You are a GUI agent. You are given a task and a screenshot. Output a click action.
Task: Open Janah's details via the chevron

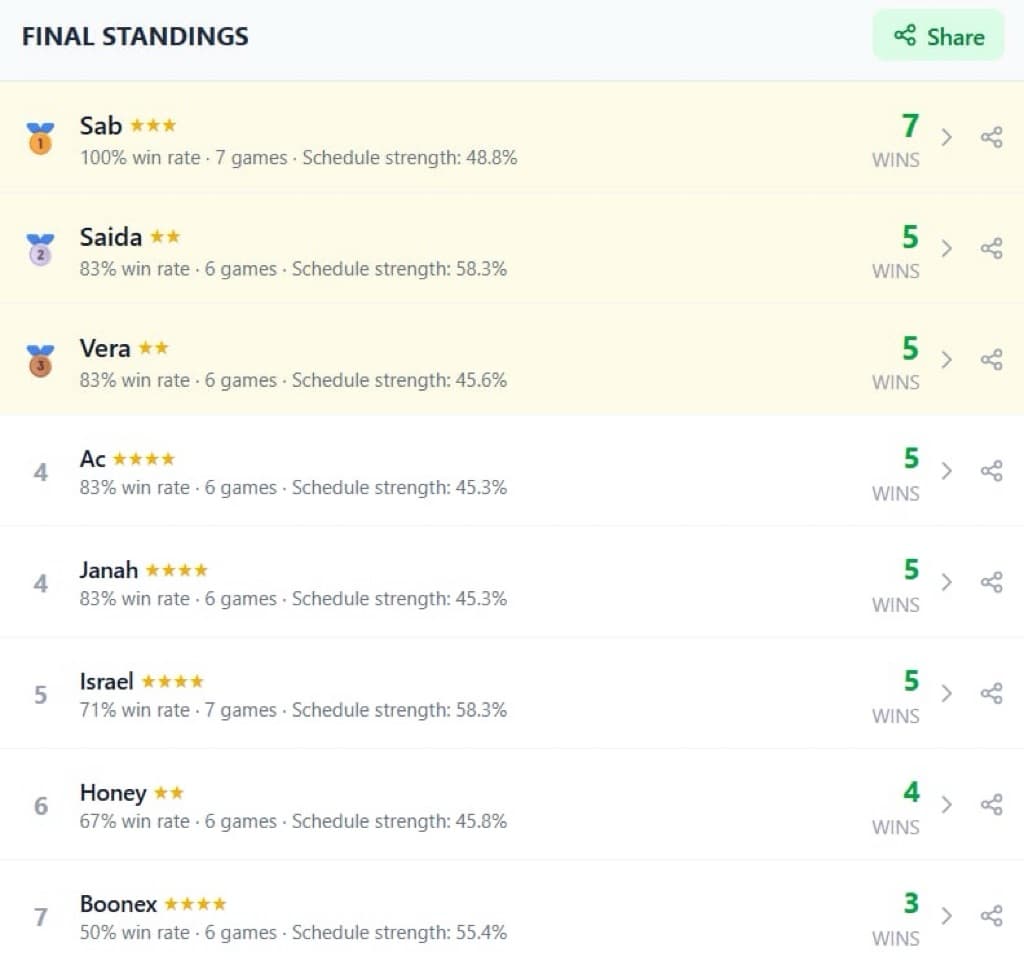click(946, 582)
